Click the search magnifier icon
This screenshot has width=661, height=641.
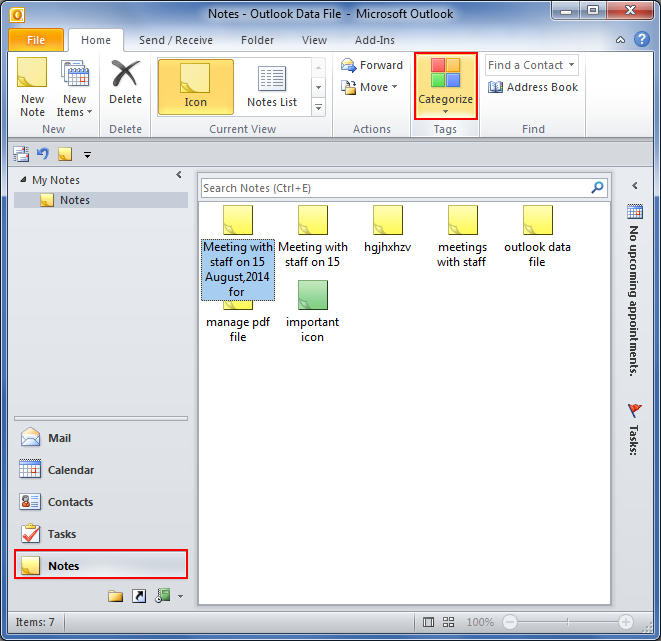tap(597, 188)
